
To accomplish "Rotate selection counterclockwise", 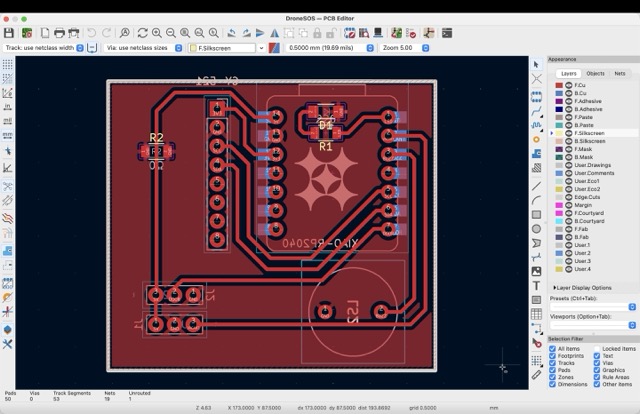I will pos(231,33).
